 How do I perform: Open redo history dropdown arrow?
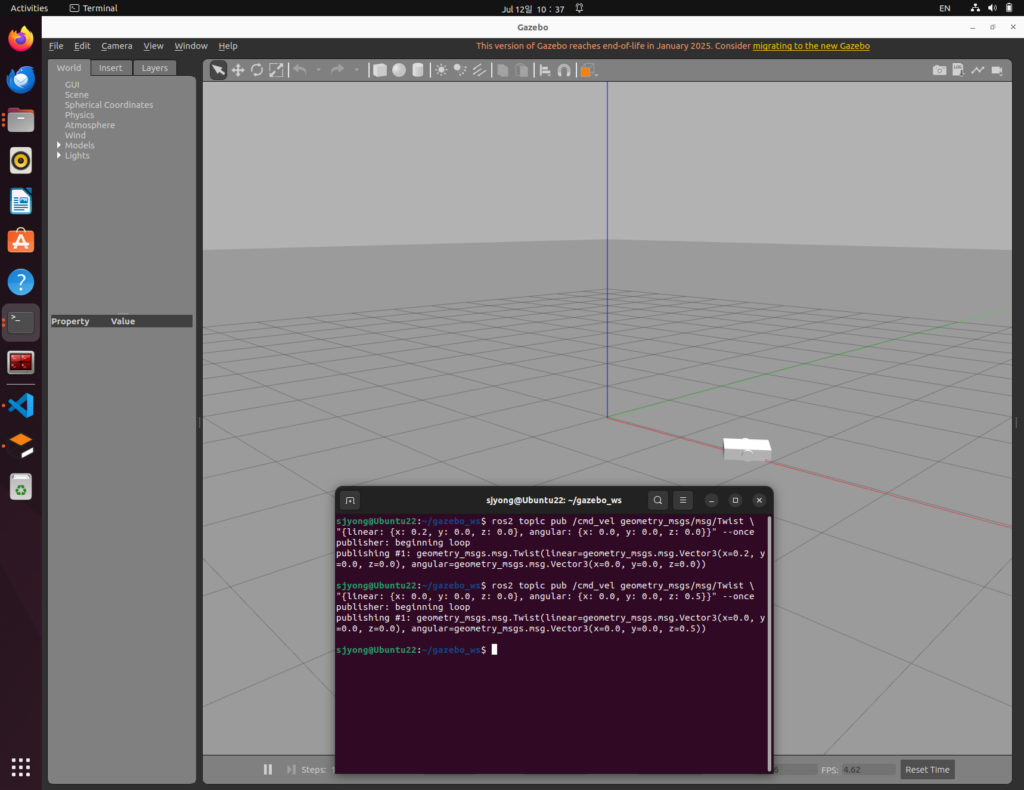tap(357, 69)
